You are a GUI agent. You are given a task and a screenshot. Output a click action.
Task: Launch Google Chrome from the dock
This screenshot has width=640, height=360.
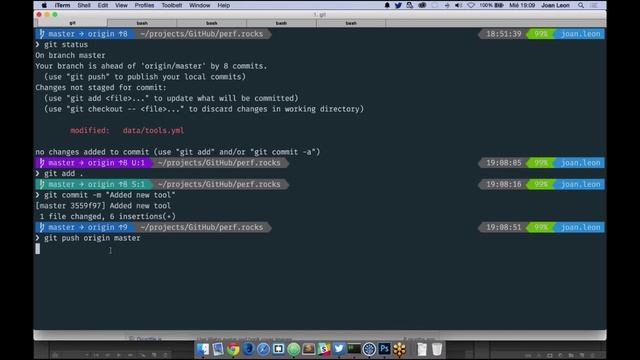click(x=233, y=349)
